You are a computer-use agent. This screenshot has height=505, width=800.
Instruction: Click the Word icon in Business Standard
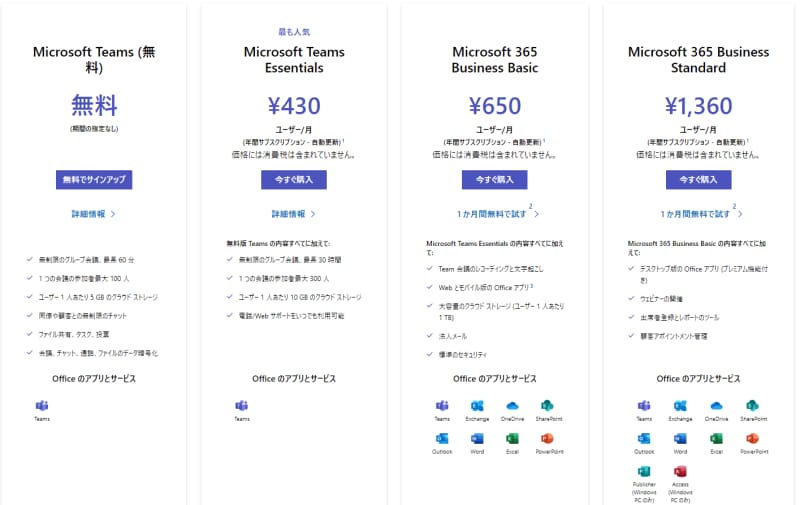680,438
